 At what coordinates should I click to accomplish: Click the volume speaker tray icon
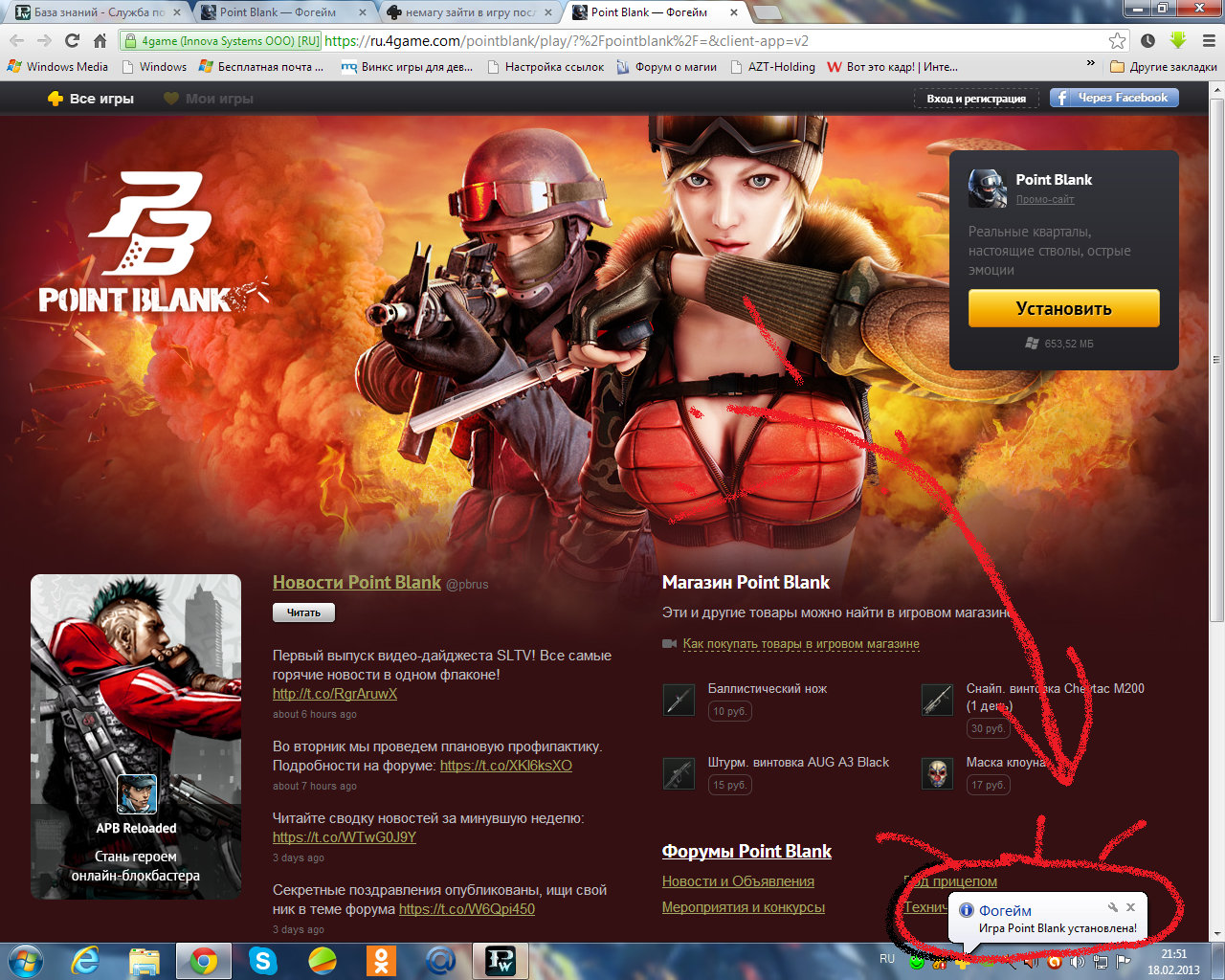coord(1076,962)
